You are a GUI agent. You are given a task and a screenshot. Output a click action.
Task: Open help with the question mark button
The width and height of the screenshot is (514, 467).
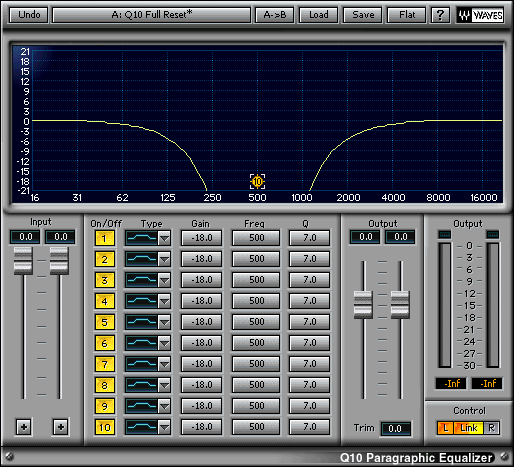[440, 15]
